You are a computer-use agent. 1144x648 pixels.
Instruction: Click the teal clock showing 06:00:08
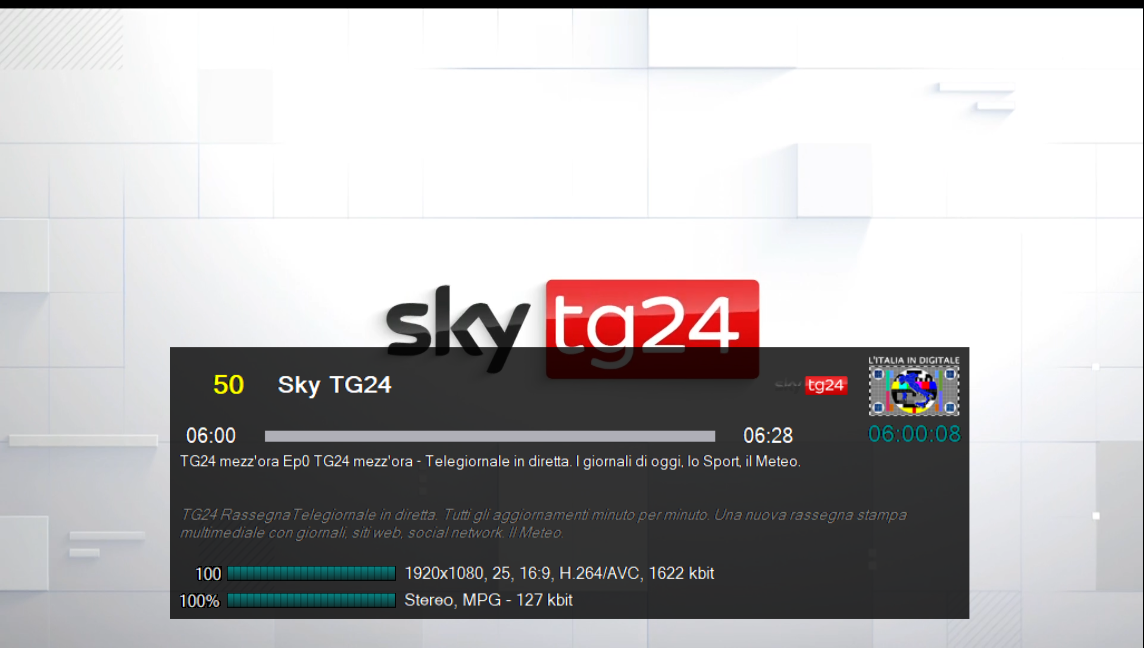coord(914,434)
